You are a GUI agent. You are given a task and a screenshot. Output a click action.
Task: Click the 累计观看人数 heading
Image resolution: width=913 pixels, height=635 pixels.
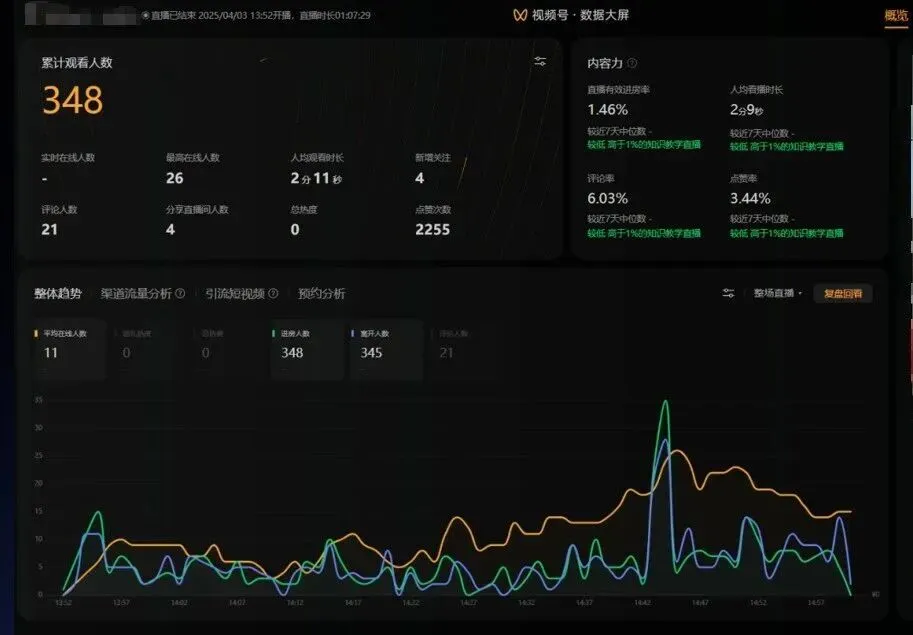tap(77, 63)
